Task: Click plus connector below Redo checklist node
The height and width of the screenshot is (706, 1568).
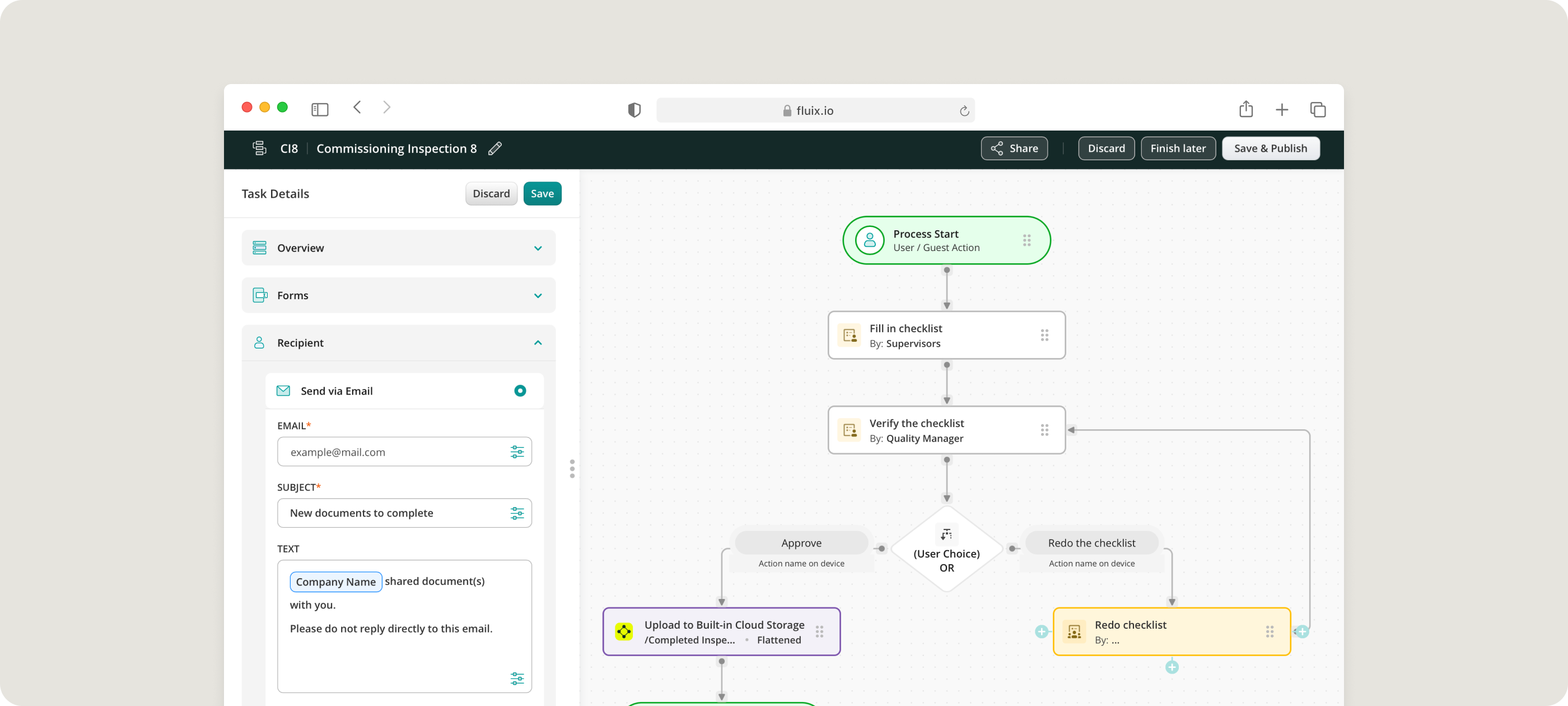Action: click(x=1172, y=667)
